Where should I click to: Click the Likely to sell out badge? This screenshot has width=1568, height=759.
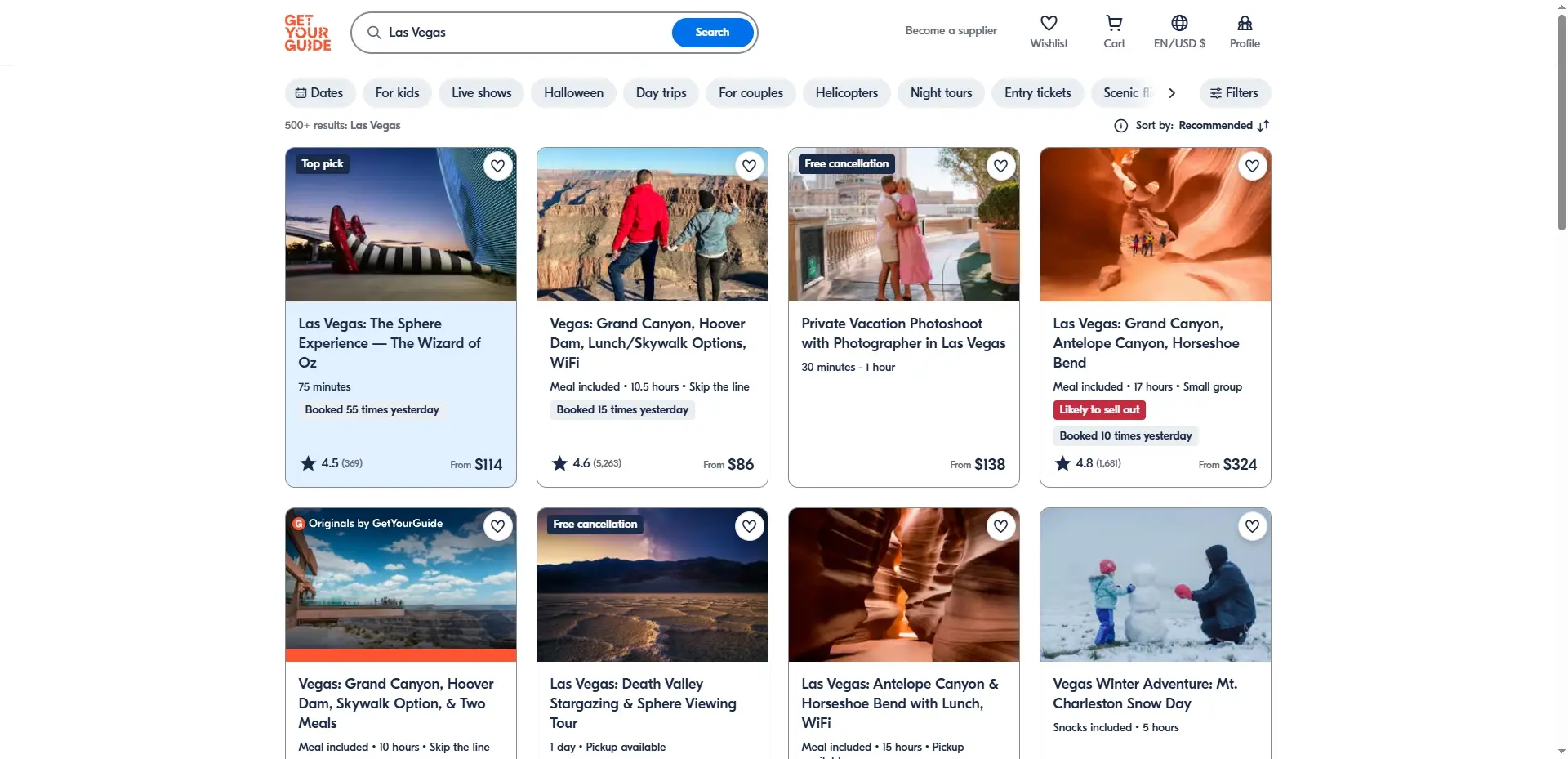click(1099, 410)
